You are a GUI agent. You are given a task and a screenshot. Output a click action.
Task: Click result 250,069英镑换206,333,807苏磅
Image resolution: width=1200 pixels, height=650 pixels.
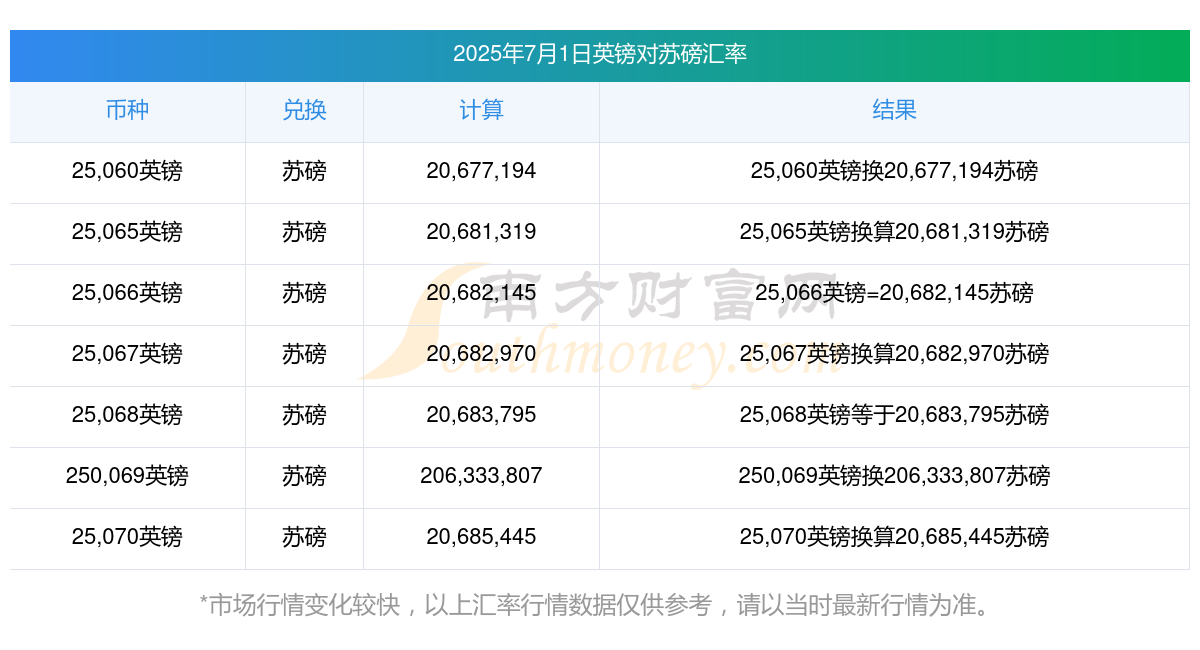click(x=894, y=476)
